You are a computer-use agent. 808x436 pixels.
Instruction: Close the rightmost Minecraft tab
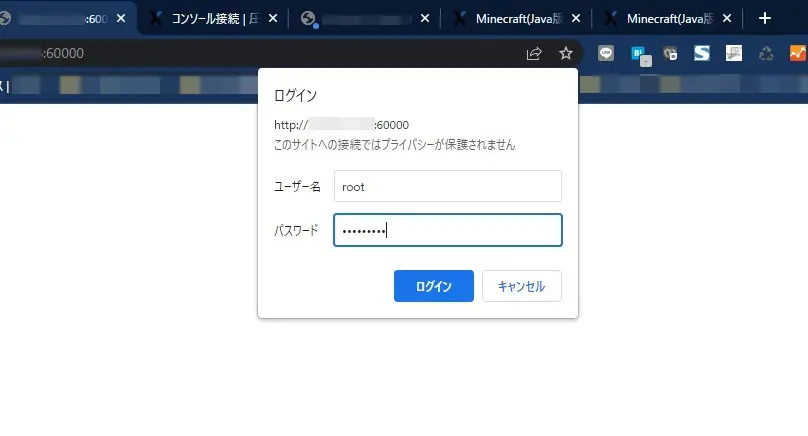click(727, 18)
